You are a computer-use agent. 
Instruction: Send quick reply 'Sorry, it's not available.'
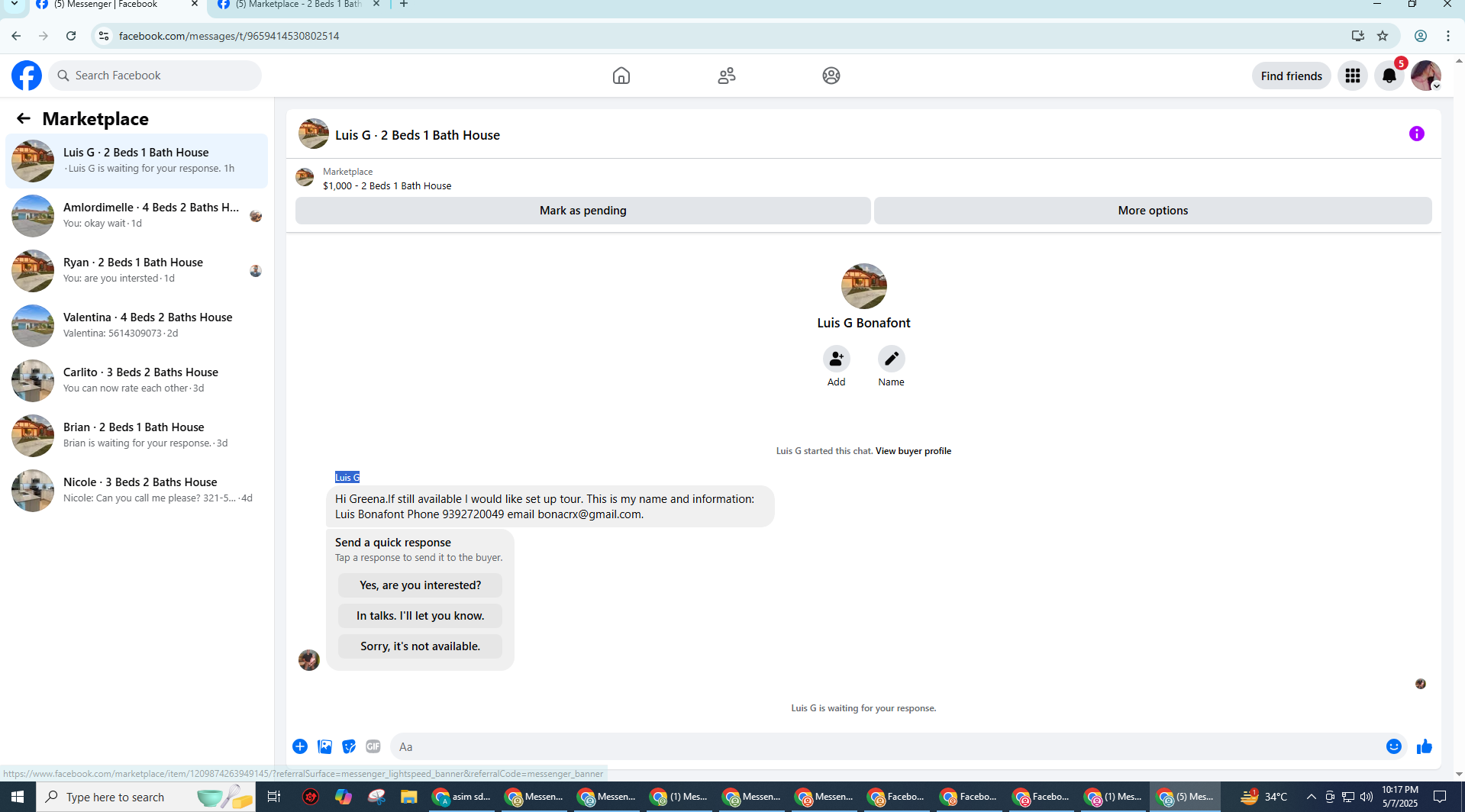point(420,646)
